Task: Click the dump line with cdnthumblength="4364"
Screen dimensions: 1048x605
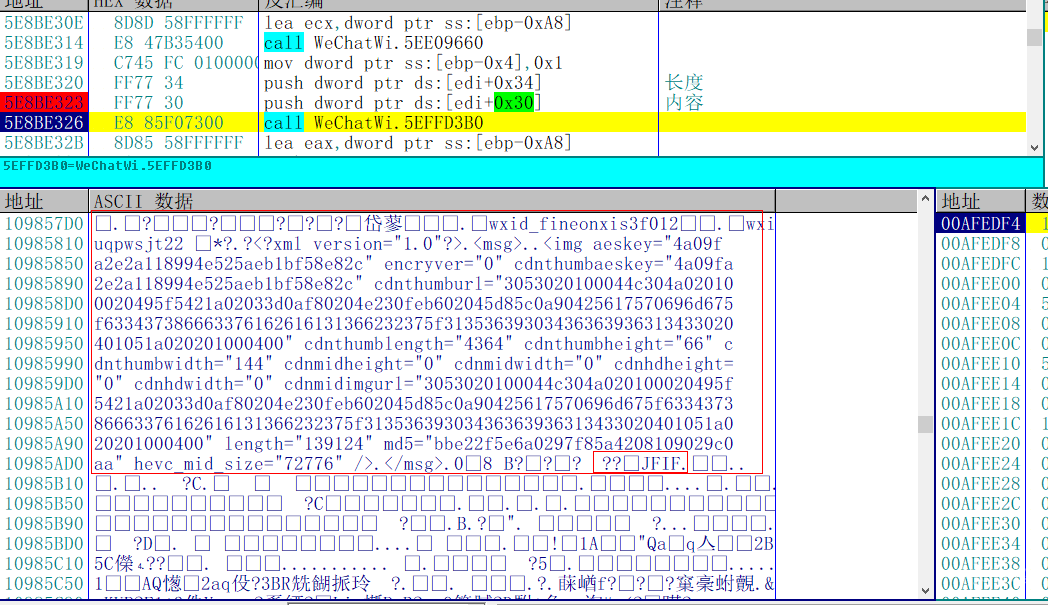Action: tap(413, 344)
